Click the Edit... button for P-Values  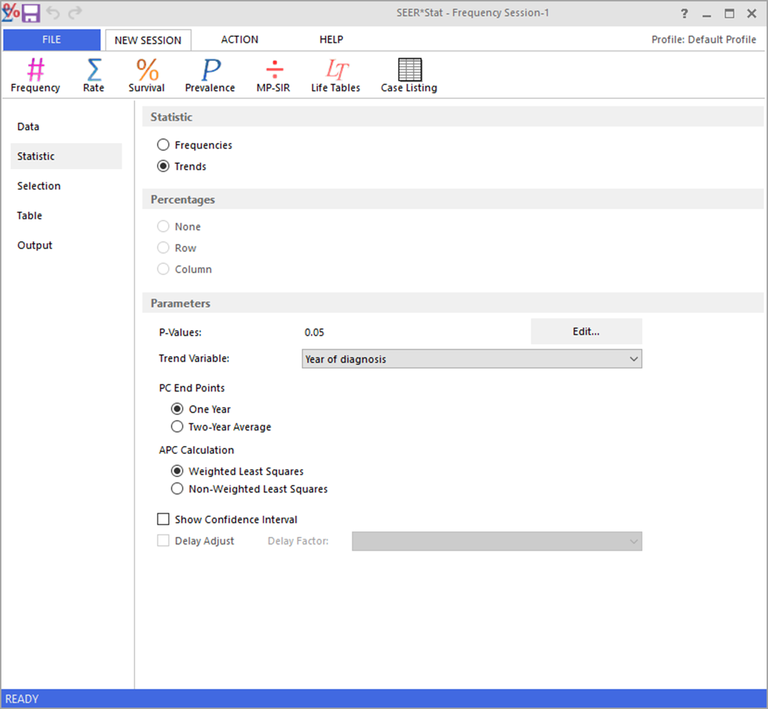coord(585,331)
